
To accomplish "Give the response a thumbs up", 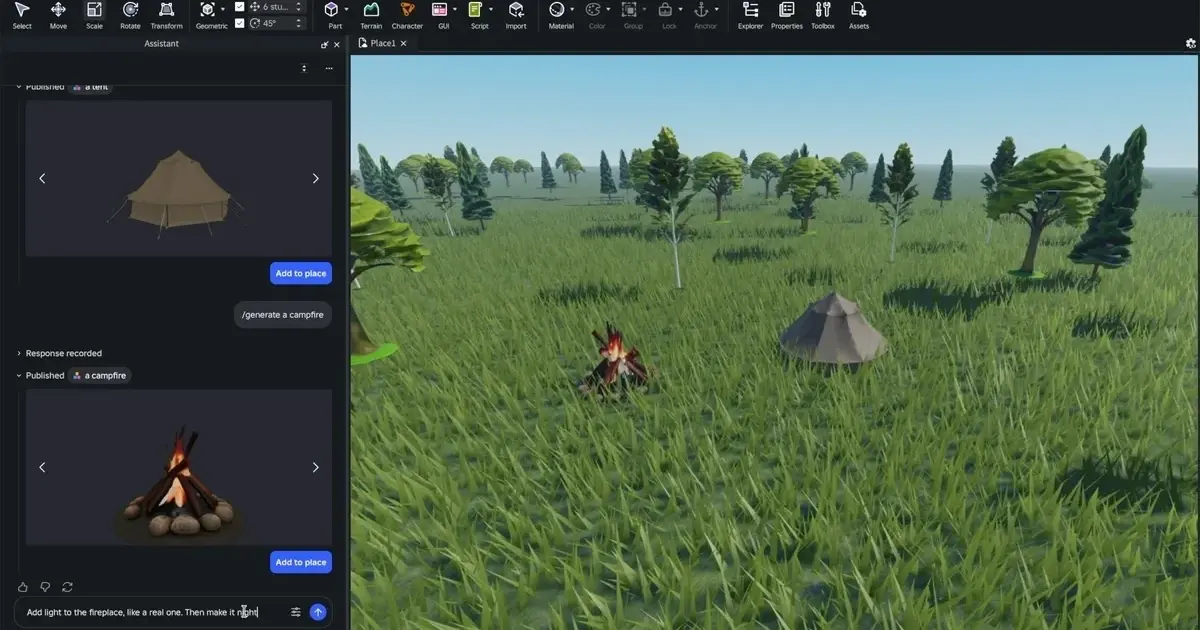I will (23, 587).
